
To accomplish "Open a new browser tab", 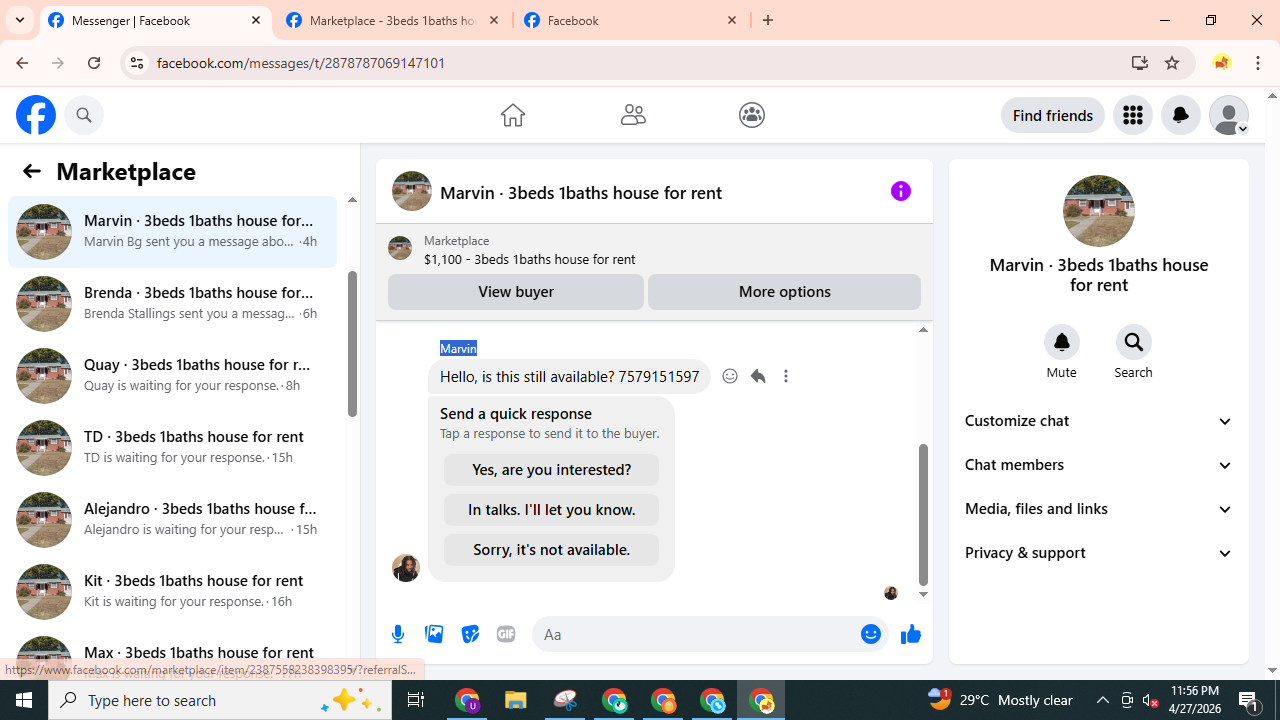I will coord(768,20).
